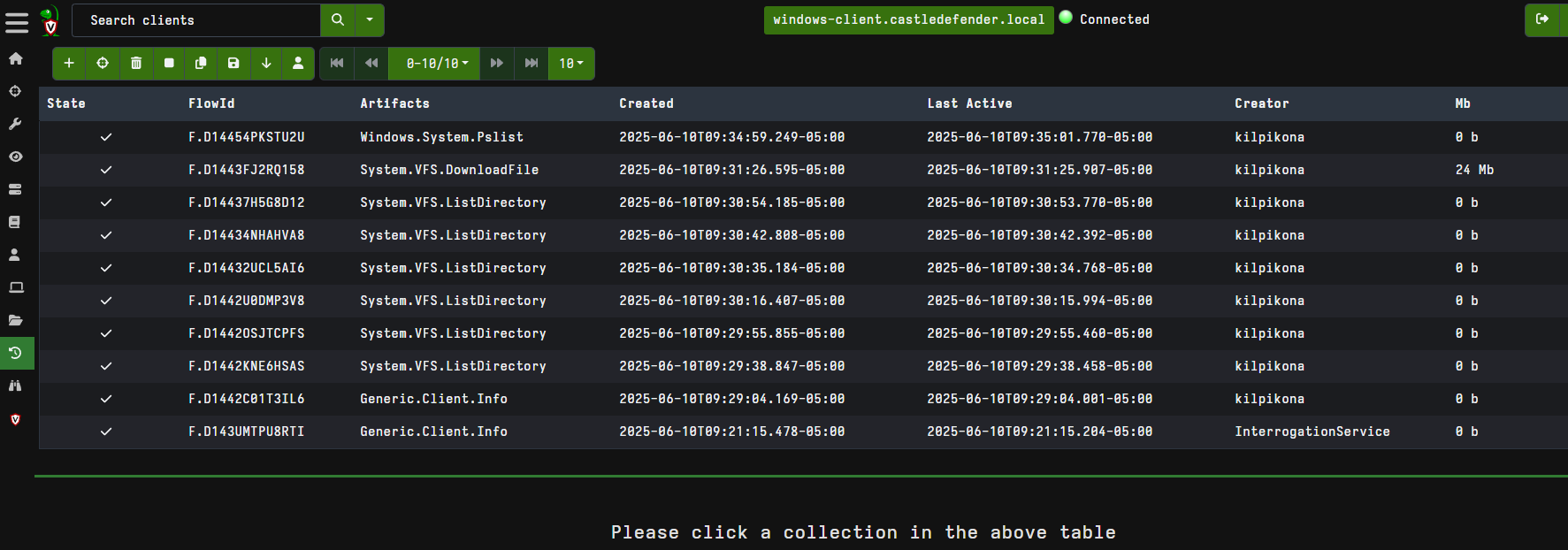
Task: Sort table by Last Active column
Action: click(969, 103)
